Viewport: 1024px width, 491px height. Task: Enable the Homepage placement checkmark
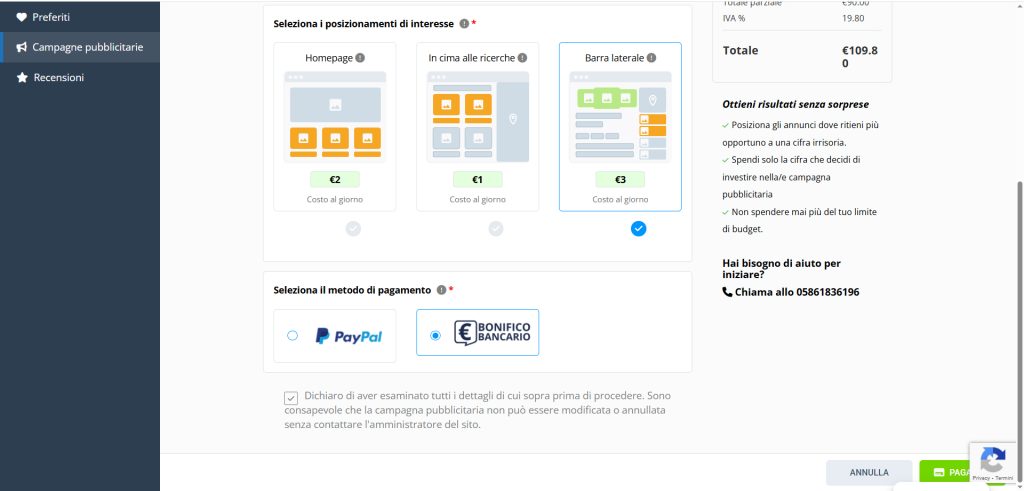pos(353,229)
